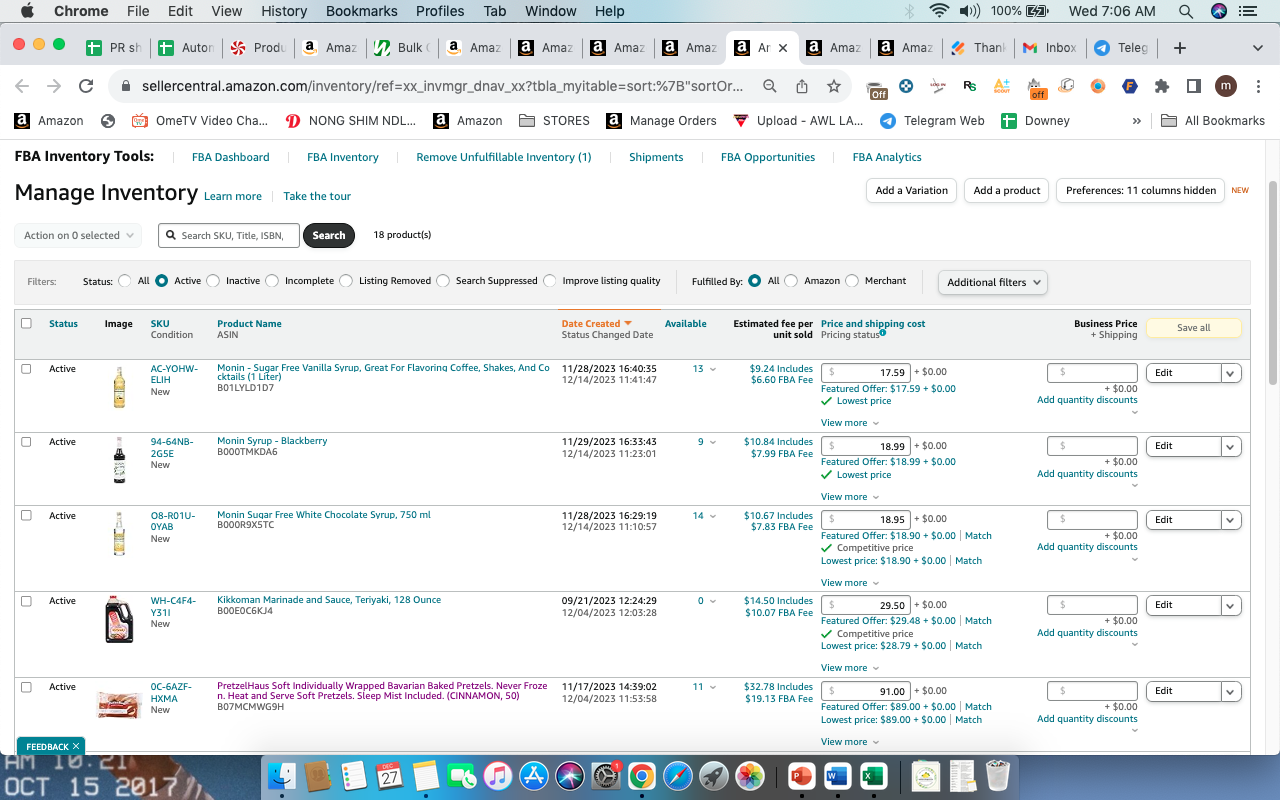Launch Siri from the Dock
Screen dimensions: 1280x800
pos(569,775)
